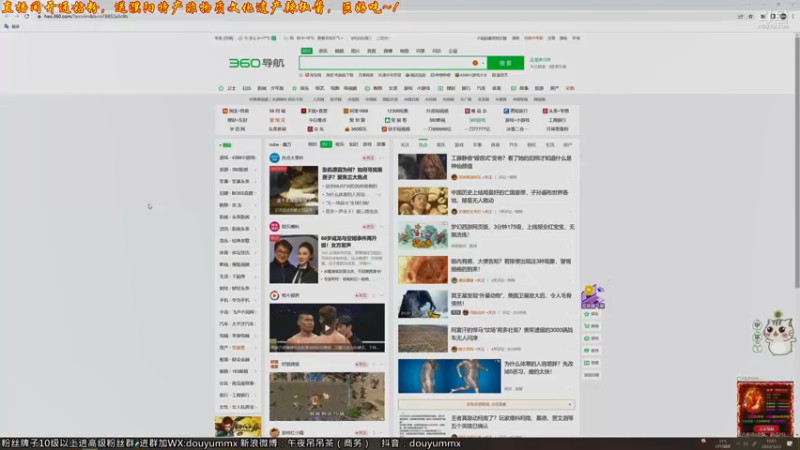Screen dimensions: 800x450
Task: Play the boxing match video
Action: click(327, 328)
